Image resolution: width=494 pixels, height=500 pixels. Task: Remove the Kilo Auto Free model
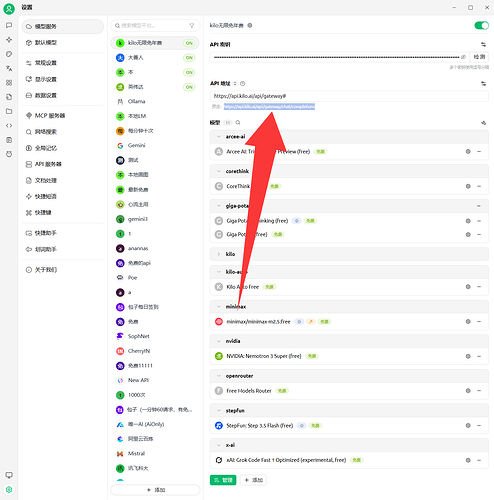(x=479, y=287)
